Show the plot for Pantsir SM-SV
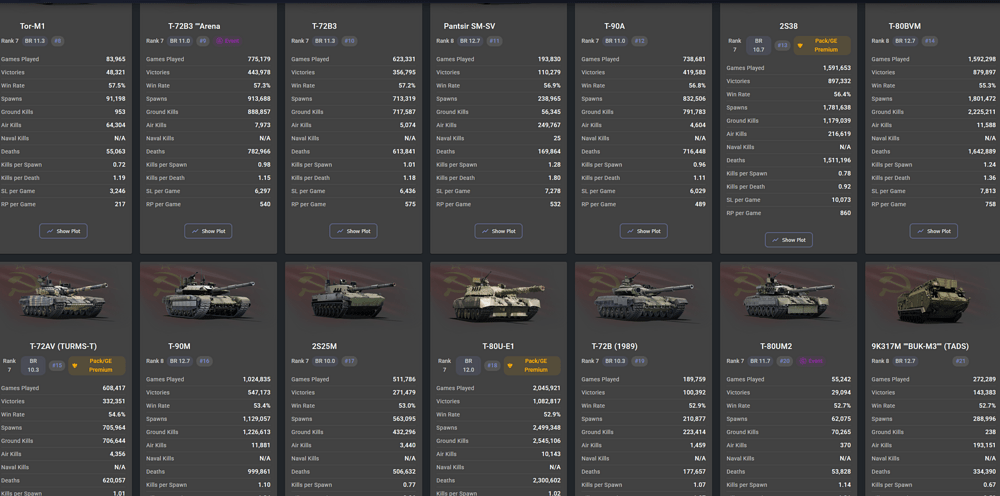The height and width of the screenshot is (496, 1000). pos(498,231)
